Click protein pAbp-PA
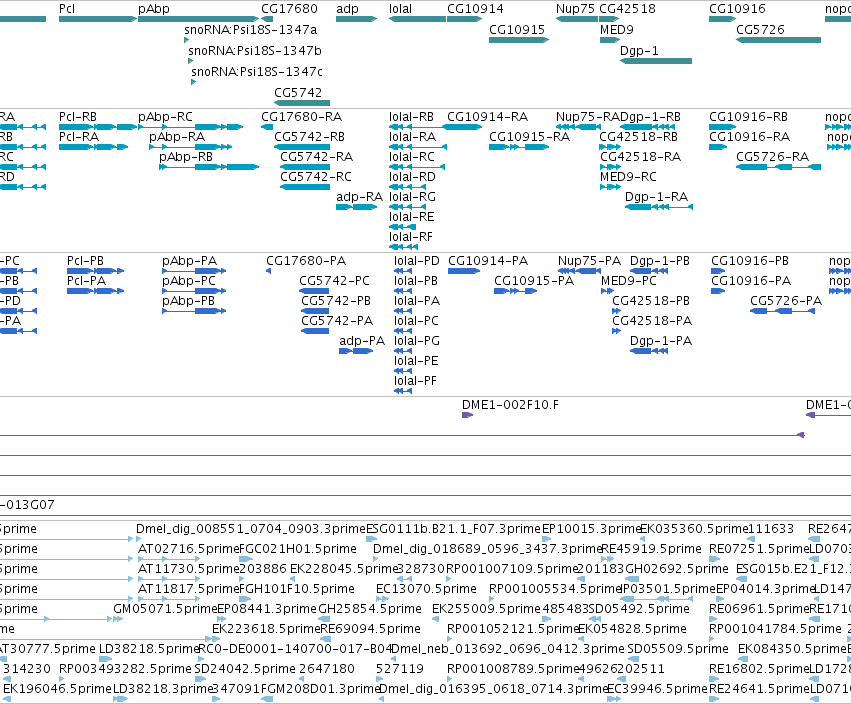The height and width of the screenshot is (704, 851). [194, 271]
